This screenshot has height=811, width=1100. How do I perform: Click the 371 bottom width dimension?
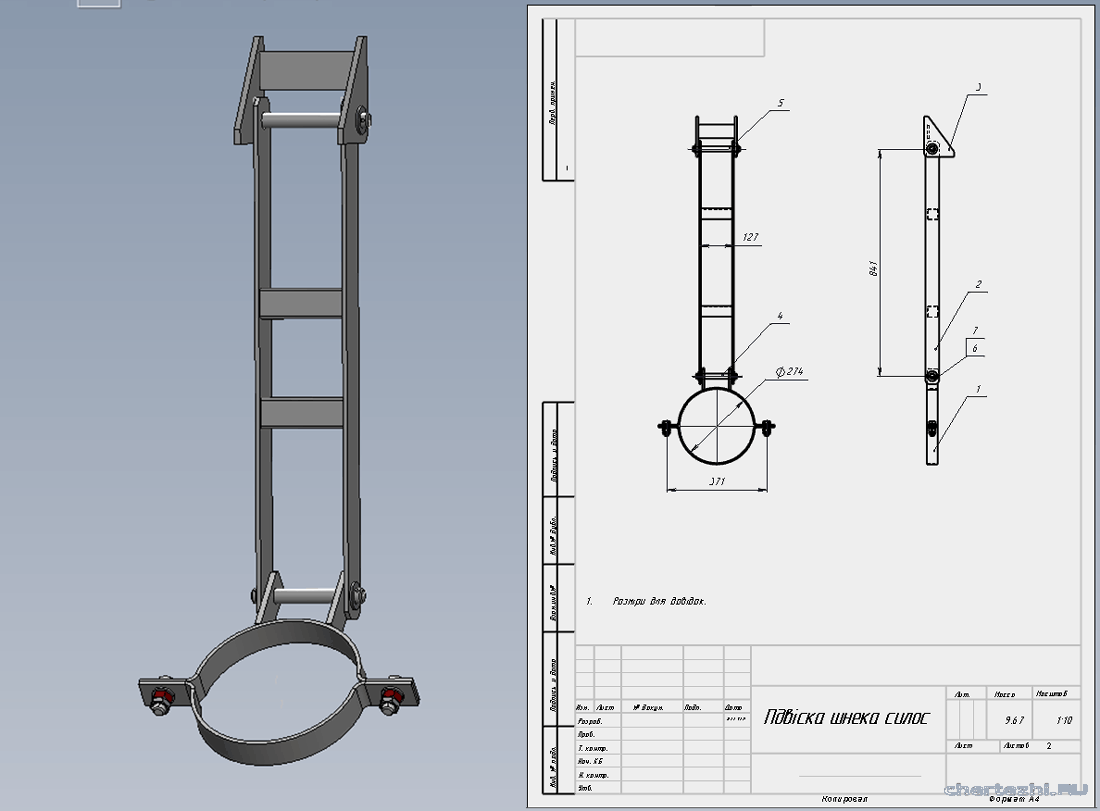(716, 481)
